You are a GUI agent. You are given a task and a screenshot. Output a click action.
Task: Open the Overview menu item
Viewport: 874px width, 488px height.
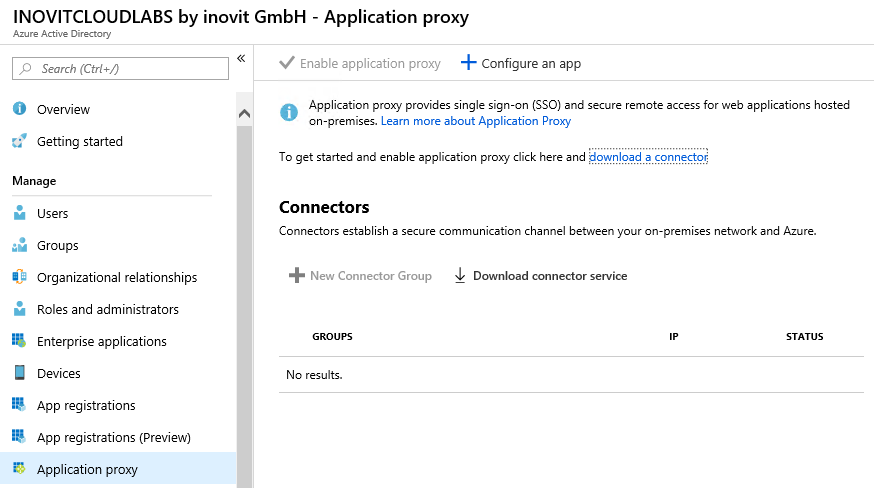click(x=118, y=109)
